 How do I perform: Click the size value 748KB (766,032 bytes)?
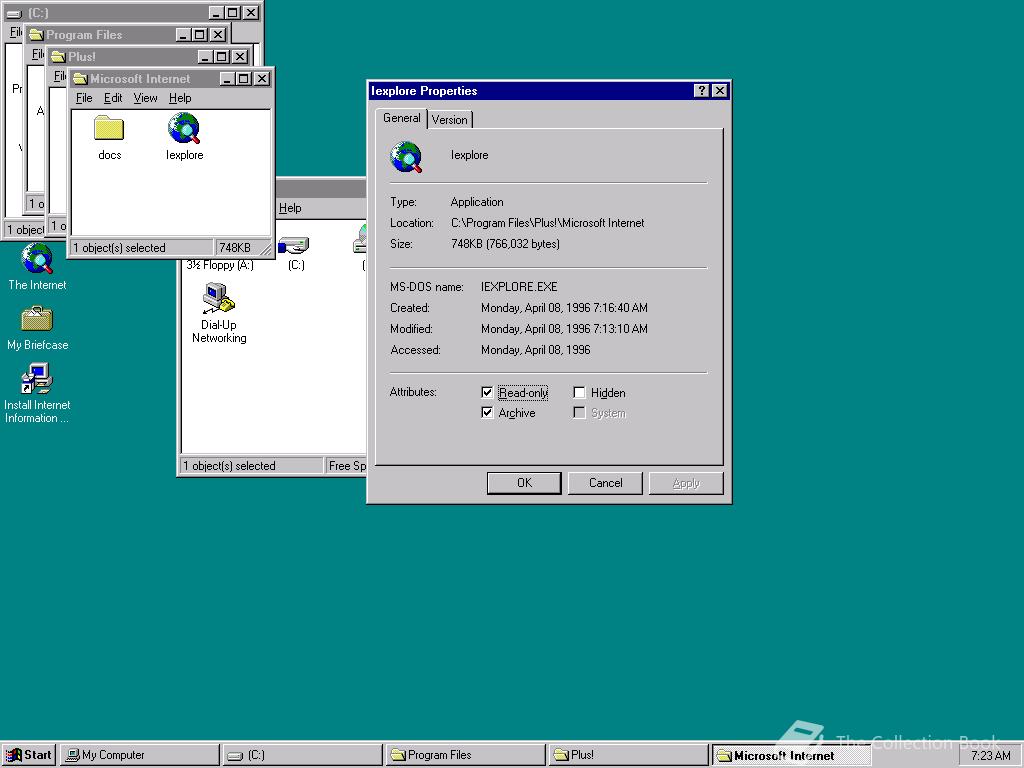pos(505,244)
